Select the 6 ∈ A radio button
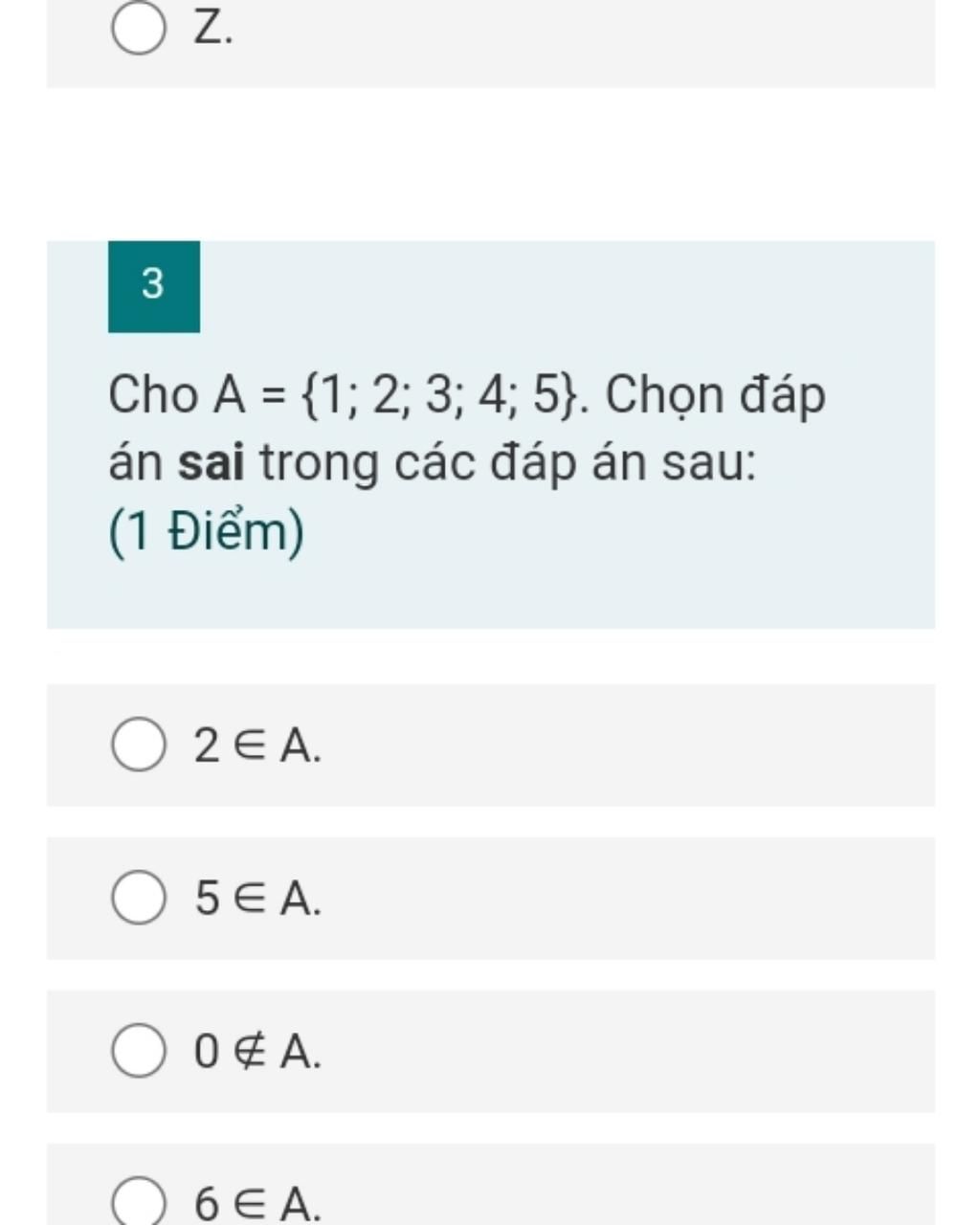 point(139,1202)
